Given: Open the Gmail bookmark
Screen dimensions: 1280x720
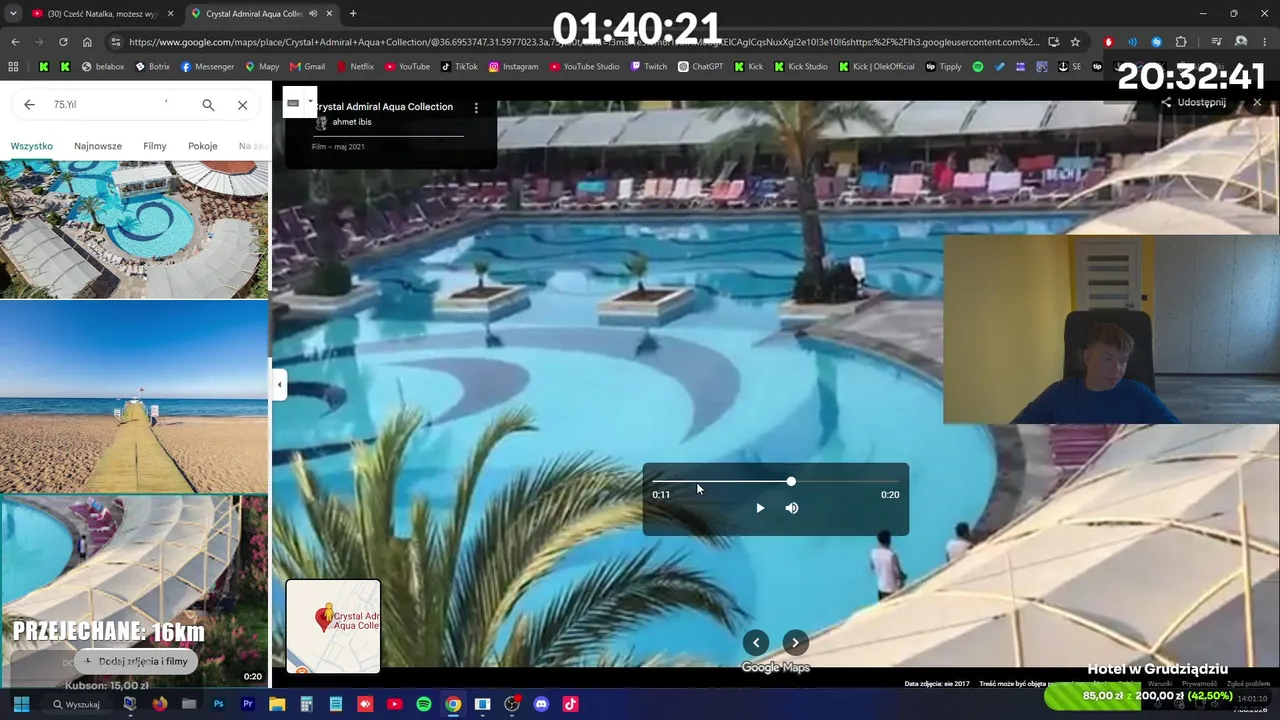Looking at the screenshot, I should (x=307, y=67).
